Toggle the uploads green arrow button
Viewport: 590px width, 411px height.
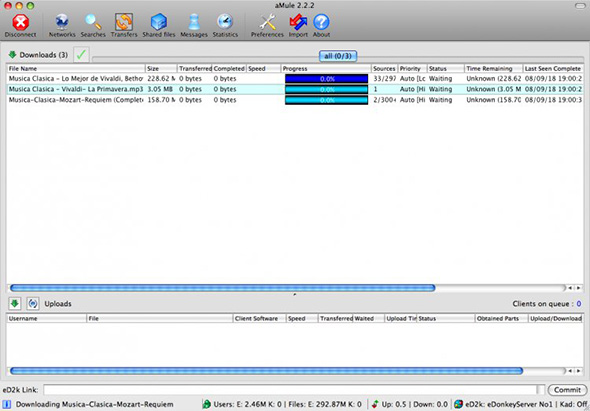pos(15,303)
